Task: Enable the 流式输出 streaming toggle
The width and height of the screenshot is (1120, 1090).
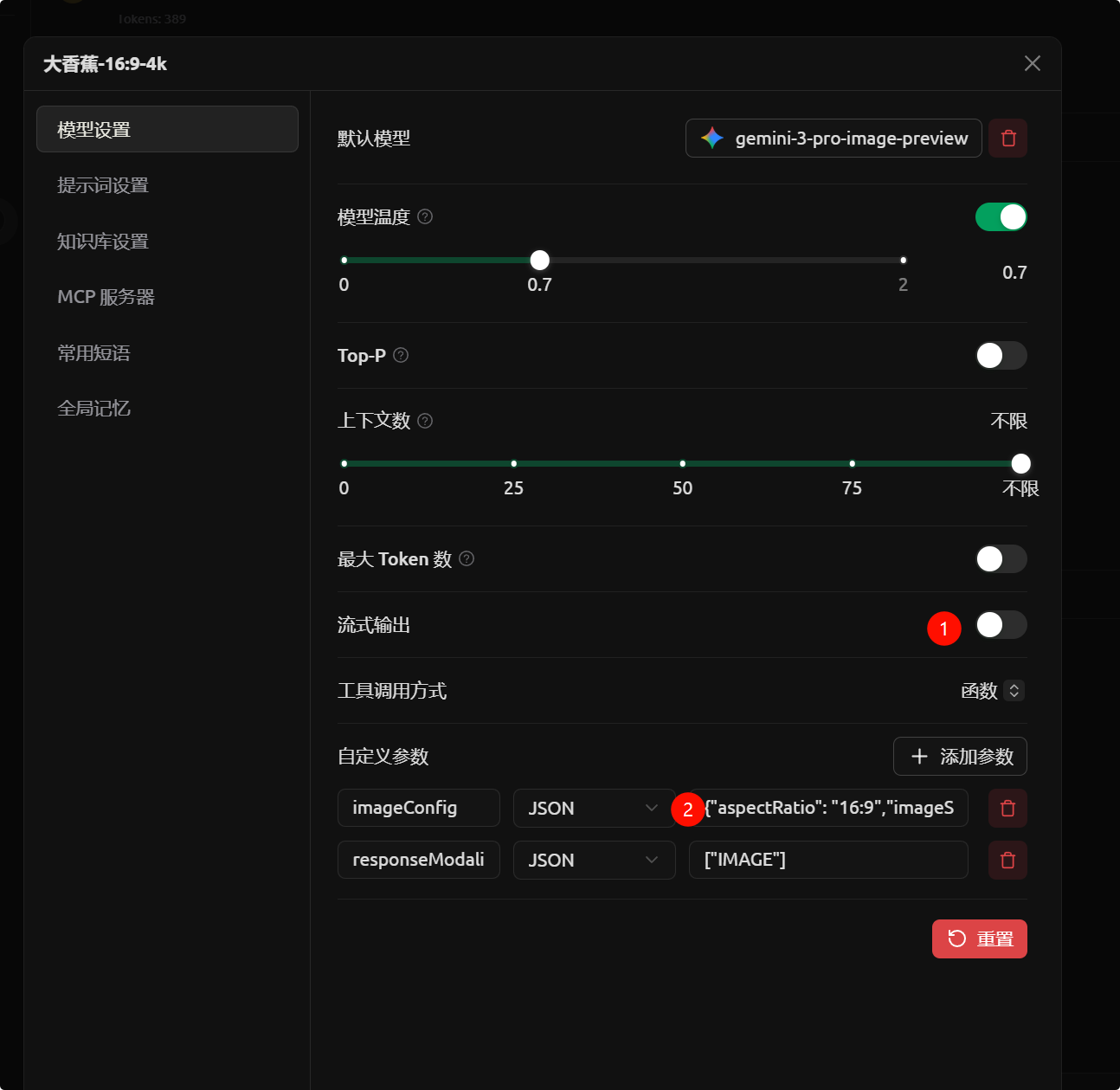Action: (x=1001, y=624)
